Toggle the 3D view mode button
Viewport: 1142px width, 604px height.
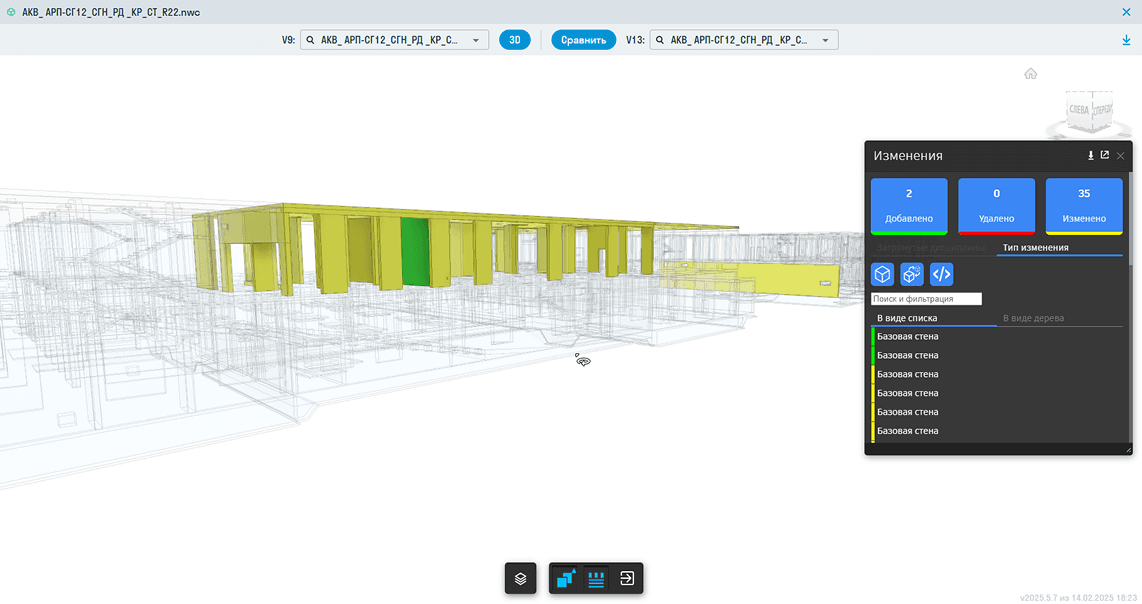point(515,41)
